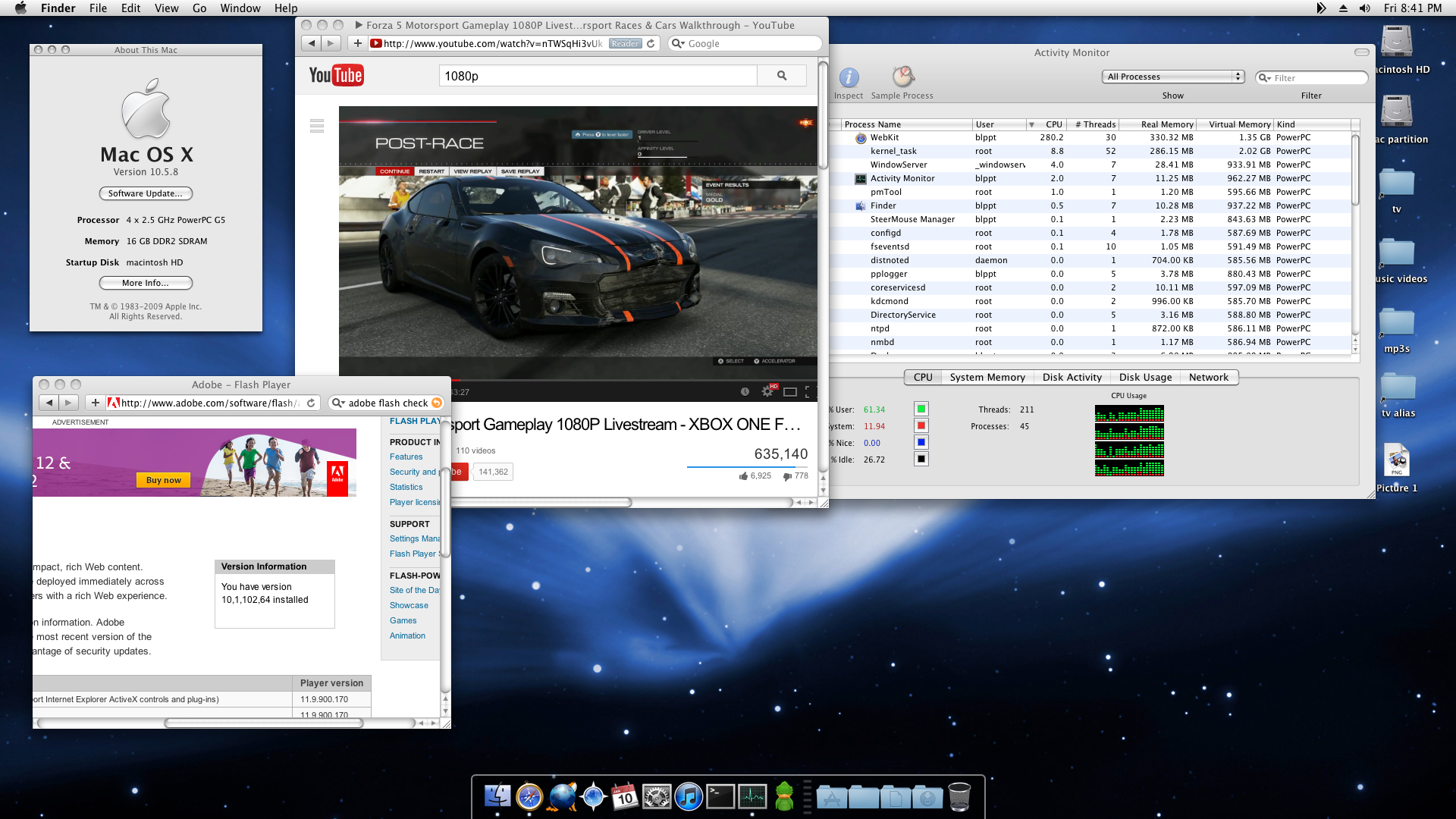This screenshot has width=1456, height=819.
Task: Click the Activity Monitor icon in the Dock
Action: coord(752,797)
